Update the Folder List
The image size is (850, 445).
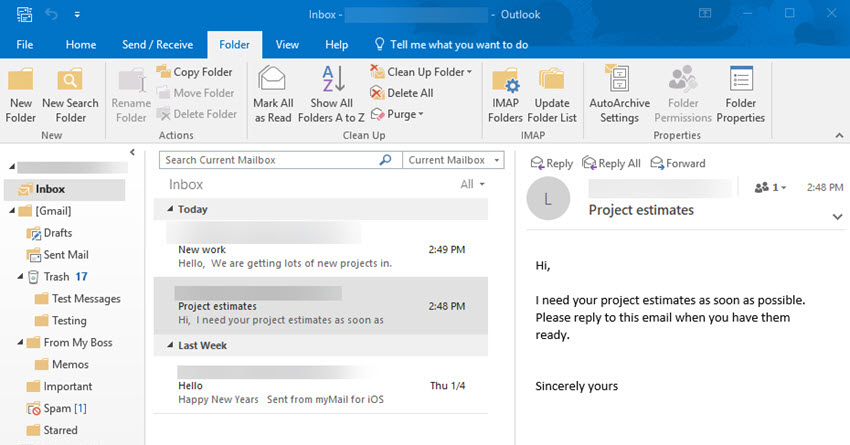552,95
